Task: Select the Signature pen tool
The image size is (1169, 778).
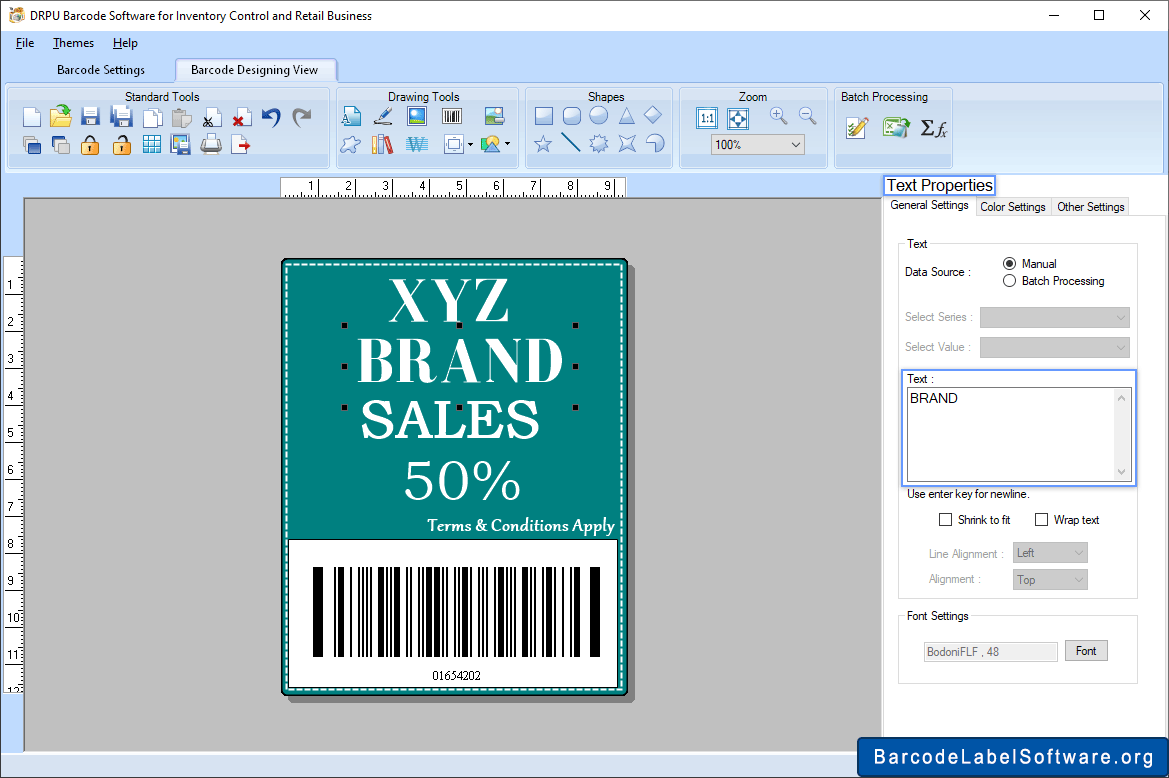Action: pyautogui.click(x=383, y=116)
